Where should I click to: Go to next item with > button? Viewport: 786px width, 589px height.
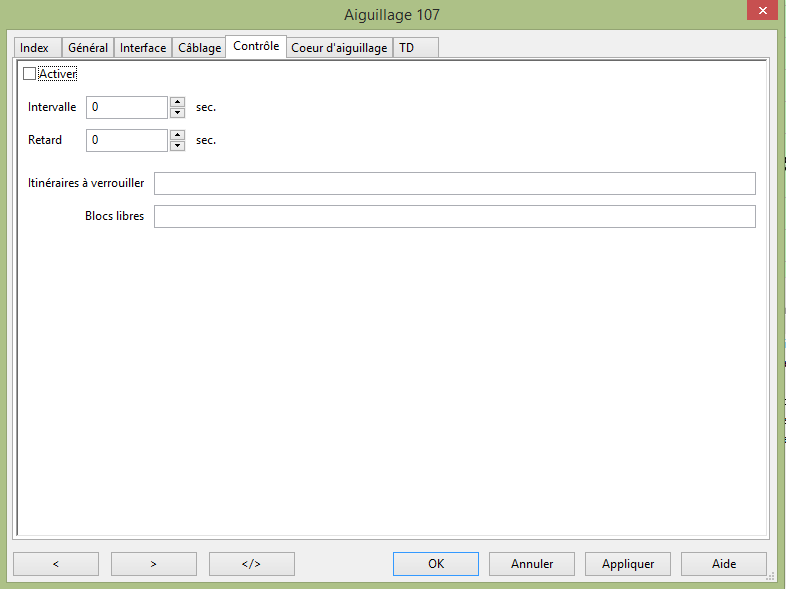pos(153,564)
